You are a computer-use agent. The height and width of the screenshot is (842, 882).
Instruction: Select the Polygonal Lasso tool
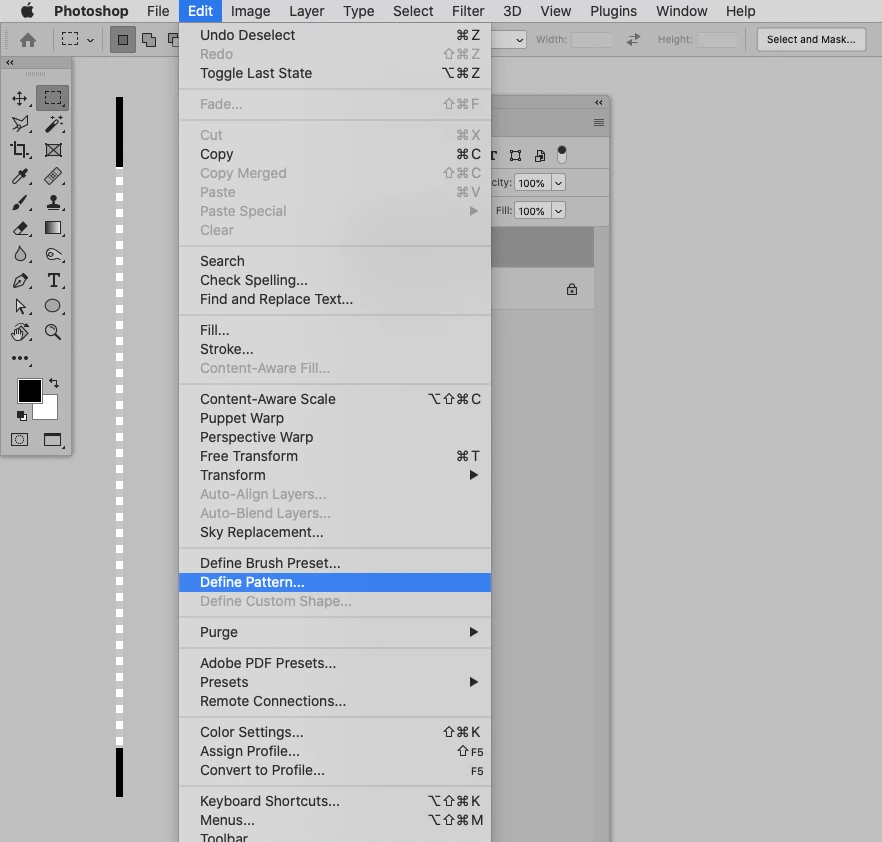pos(20,124)
